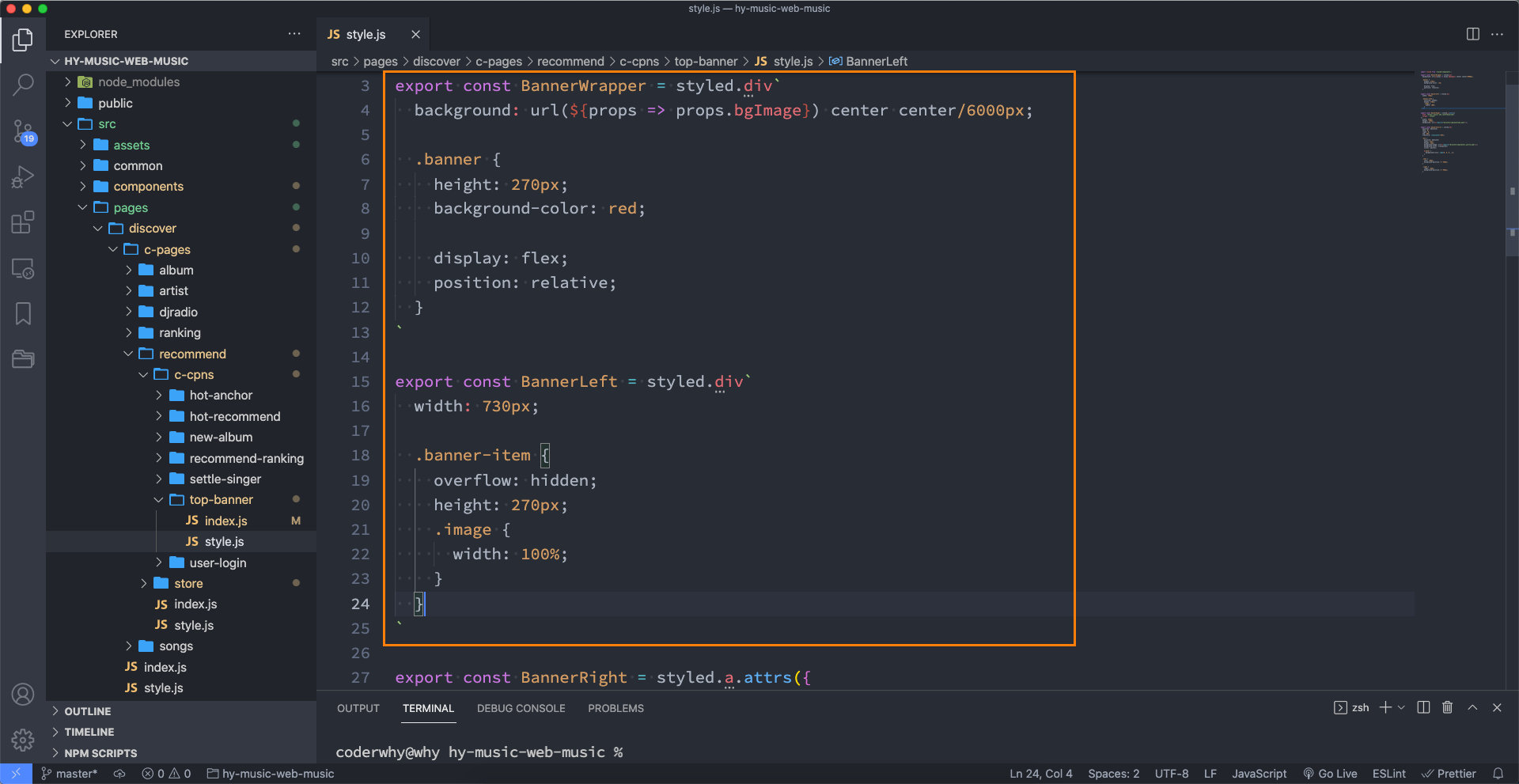The width and height of the screenshot is (1519, 784).
Task: Toggle maximized panel size with chevron
Action: pyautogui.click(x=1472, y=707)
